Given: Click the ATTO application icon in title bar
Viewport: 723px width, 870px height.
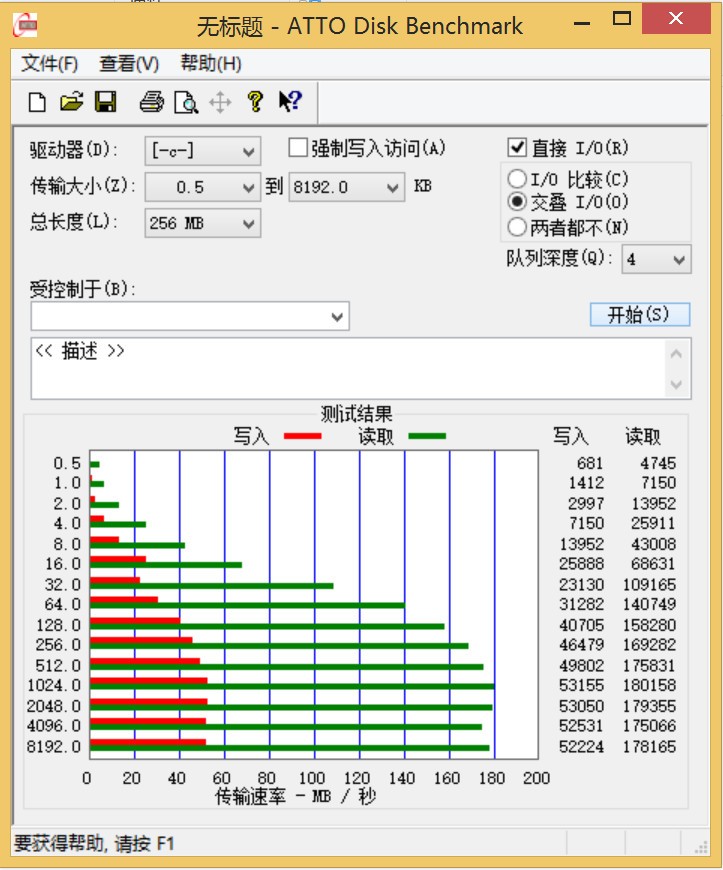Looking at the screenshot, I should coord(25,25).
